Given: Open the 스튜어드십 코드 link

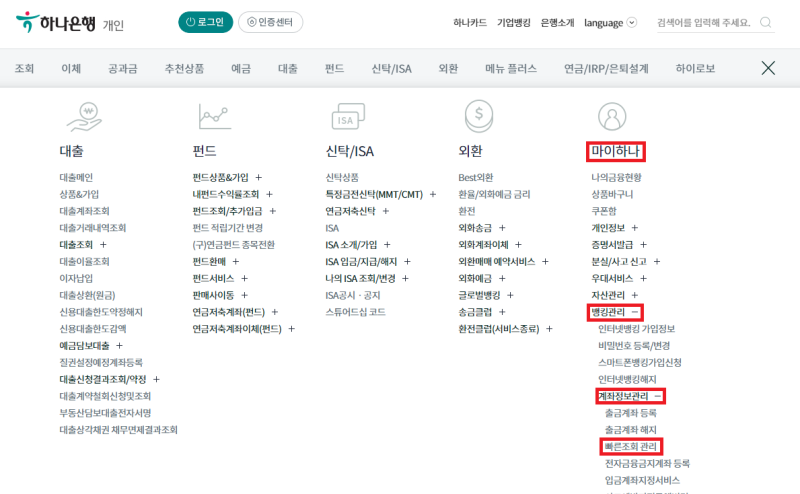Looking at the screenshot, I should [x=355, y=312].
